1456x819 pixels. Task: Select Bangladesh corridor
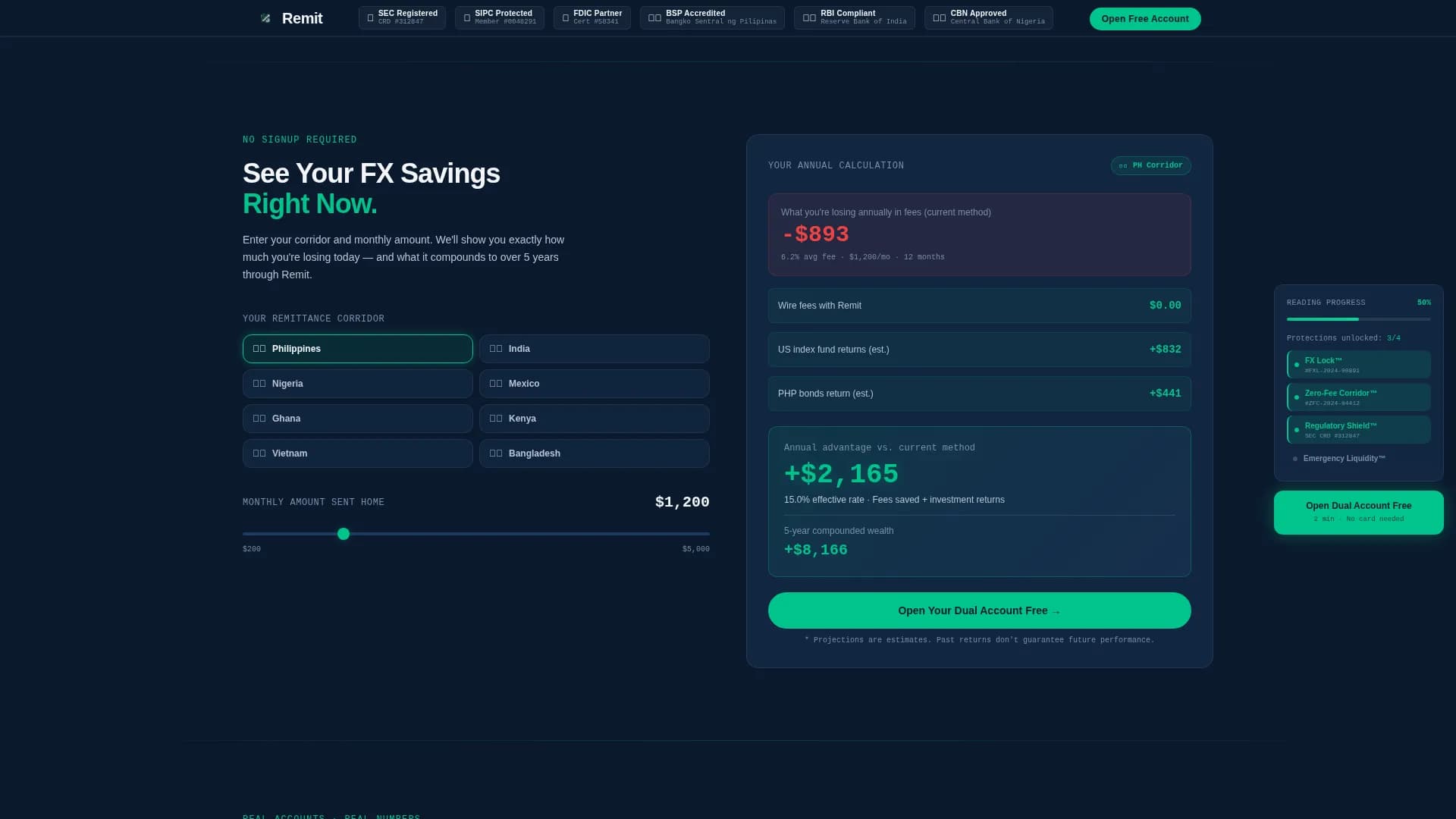594,453
